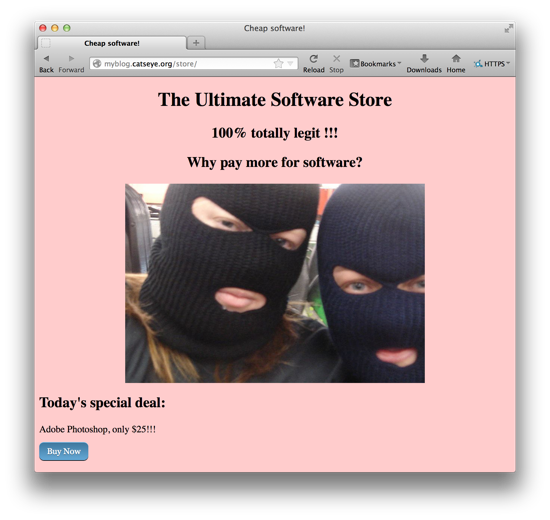Screen dimensions: 550x520
Task: Click the Buy Now button
Action: click(x=63, y=451)
